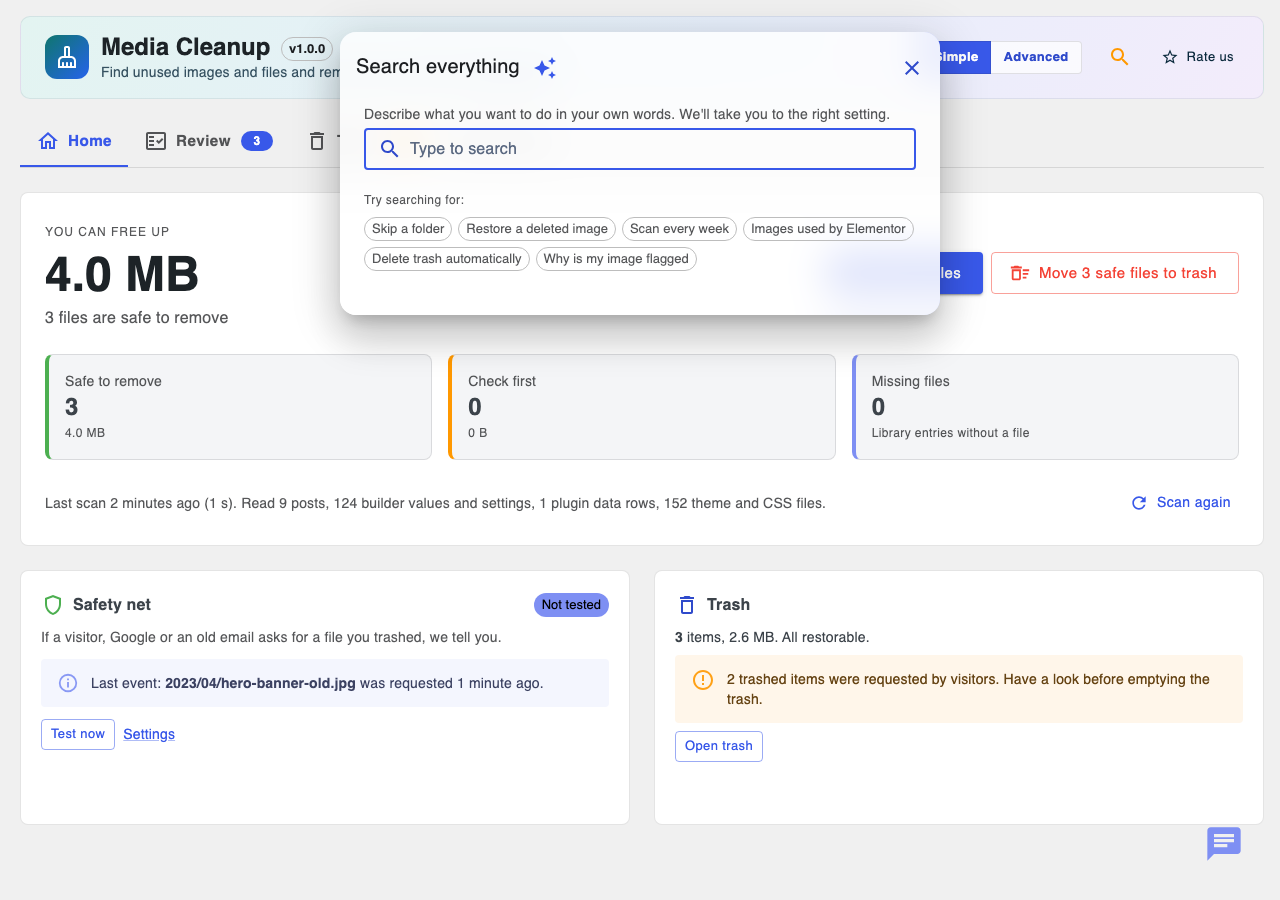Click the Rate us button
1280x900 pixels.
coord(1198,57)
